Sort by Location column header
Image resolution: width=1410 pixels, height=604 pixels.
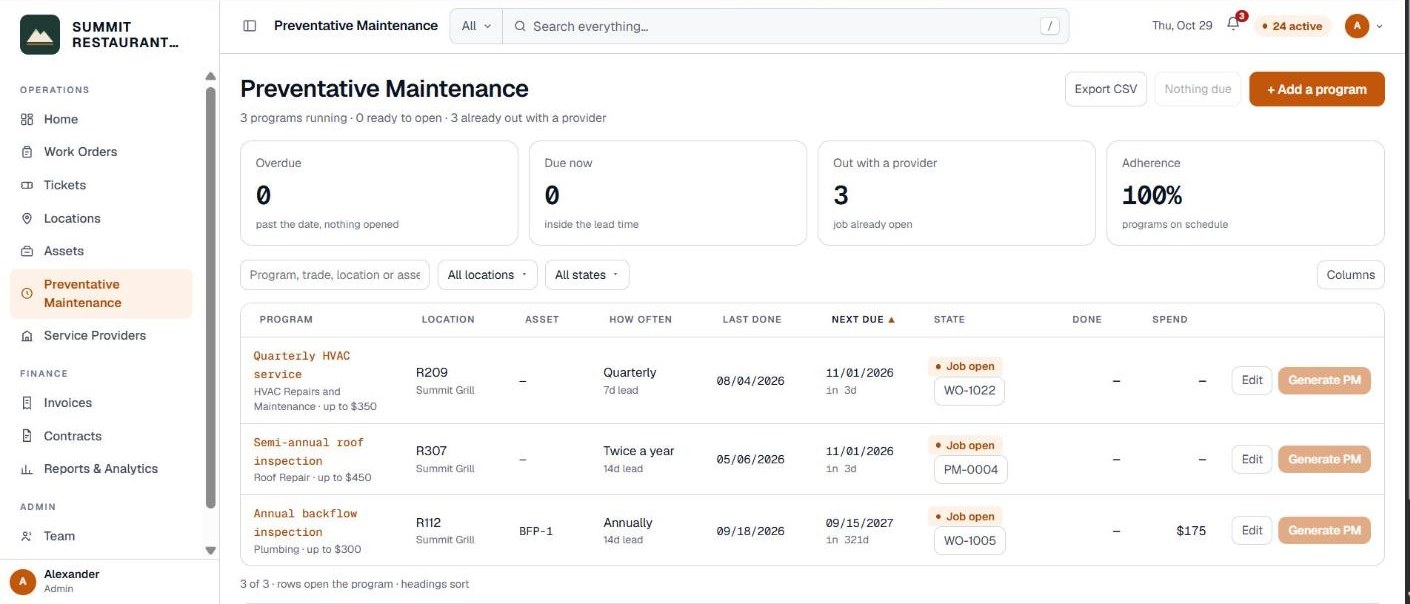[x=448, y=320]
